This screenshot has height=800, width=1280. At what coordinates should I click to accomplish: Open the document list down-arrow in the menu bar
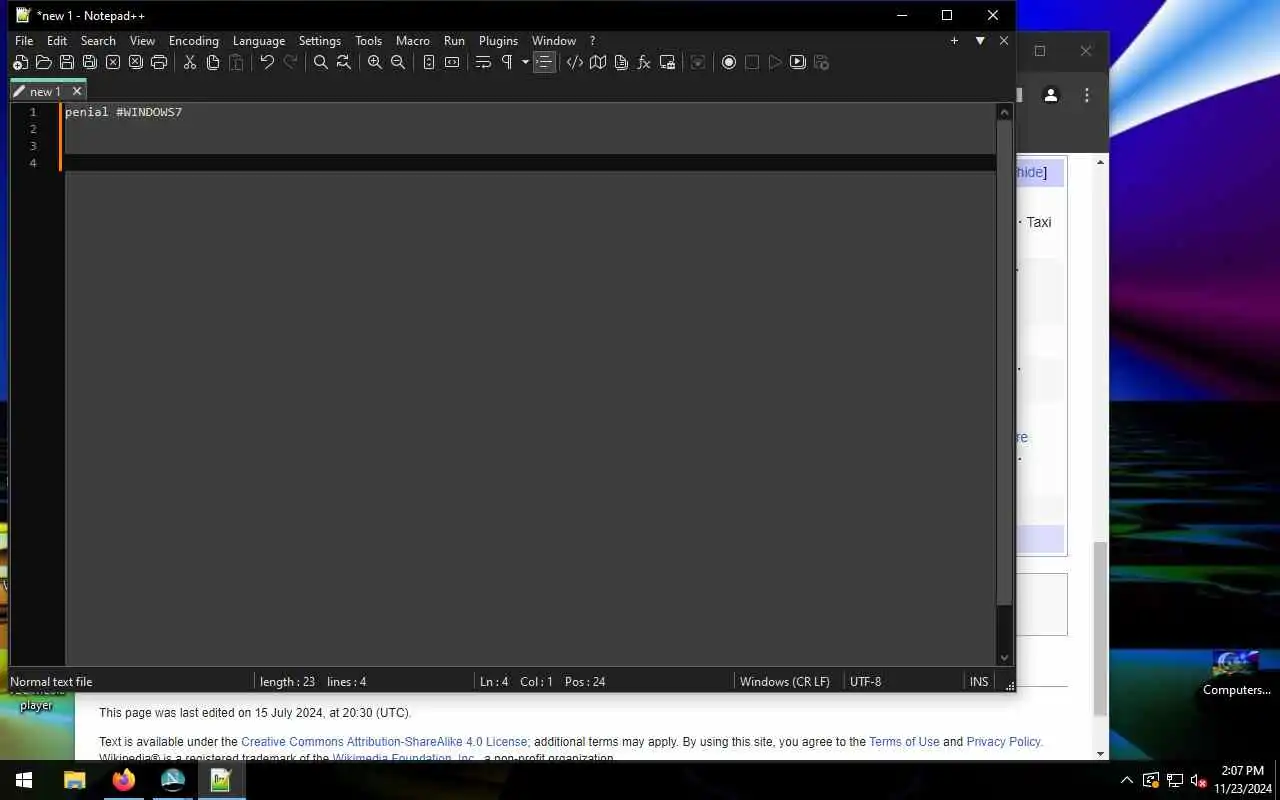tap(980, 41)
